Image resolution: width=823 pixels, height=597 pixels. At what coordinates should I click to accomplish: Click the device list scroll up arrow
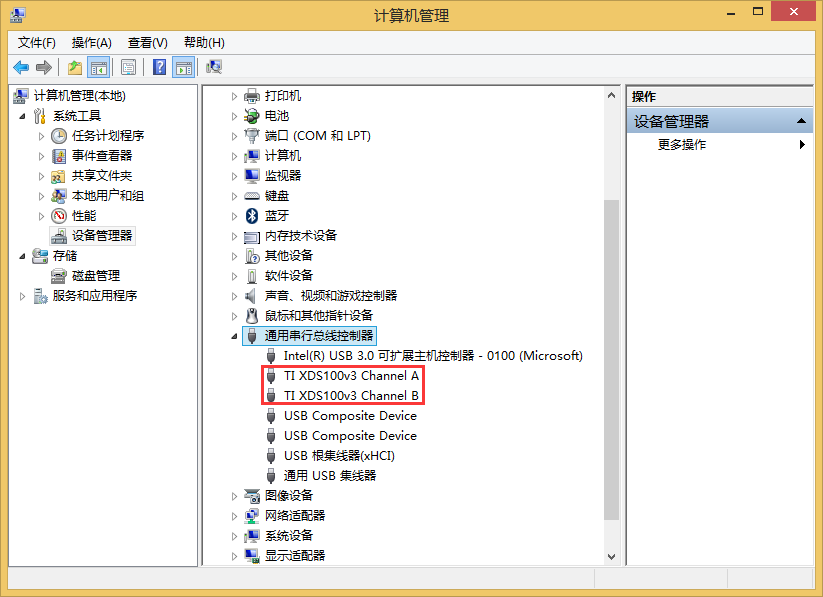pos(611,95)
